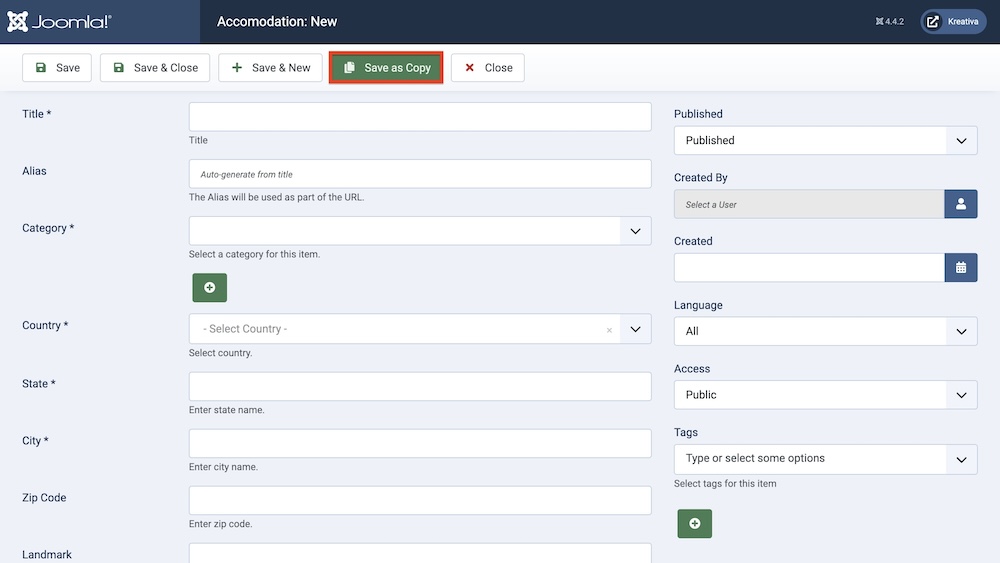This screenshot has height=563, width=1000.
Task: Clear the Country selection with x icon
Action: coord(609,330)
